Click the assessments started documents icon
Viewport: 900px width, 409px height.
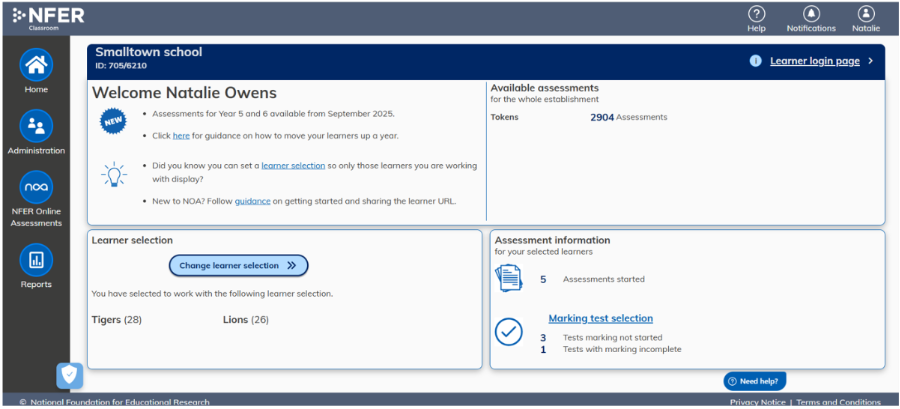(509, 278)
